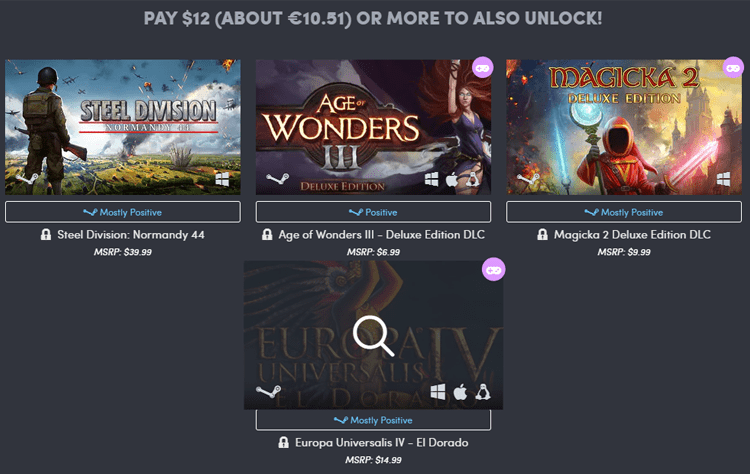Select the Steel Division Normandy 44 cover image

(x=123, y=127)
